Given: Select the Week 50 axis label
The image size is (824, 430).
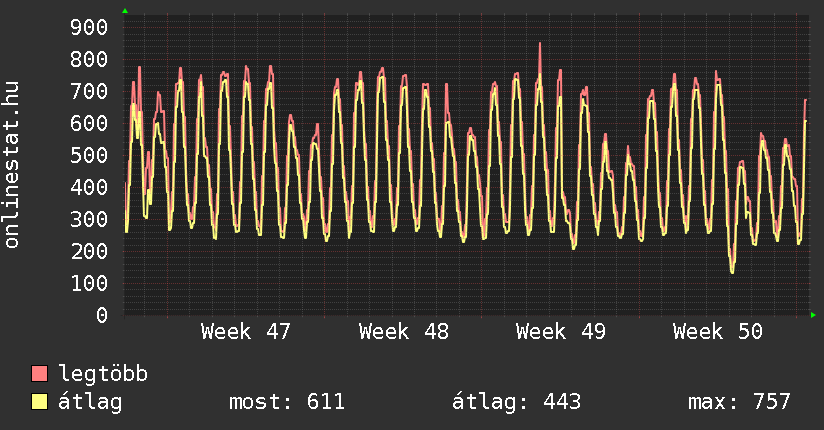Looking at the screenshot, I should [717, 332].
